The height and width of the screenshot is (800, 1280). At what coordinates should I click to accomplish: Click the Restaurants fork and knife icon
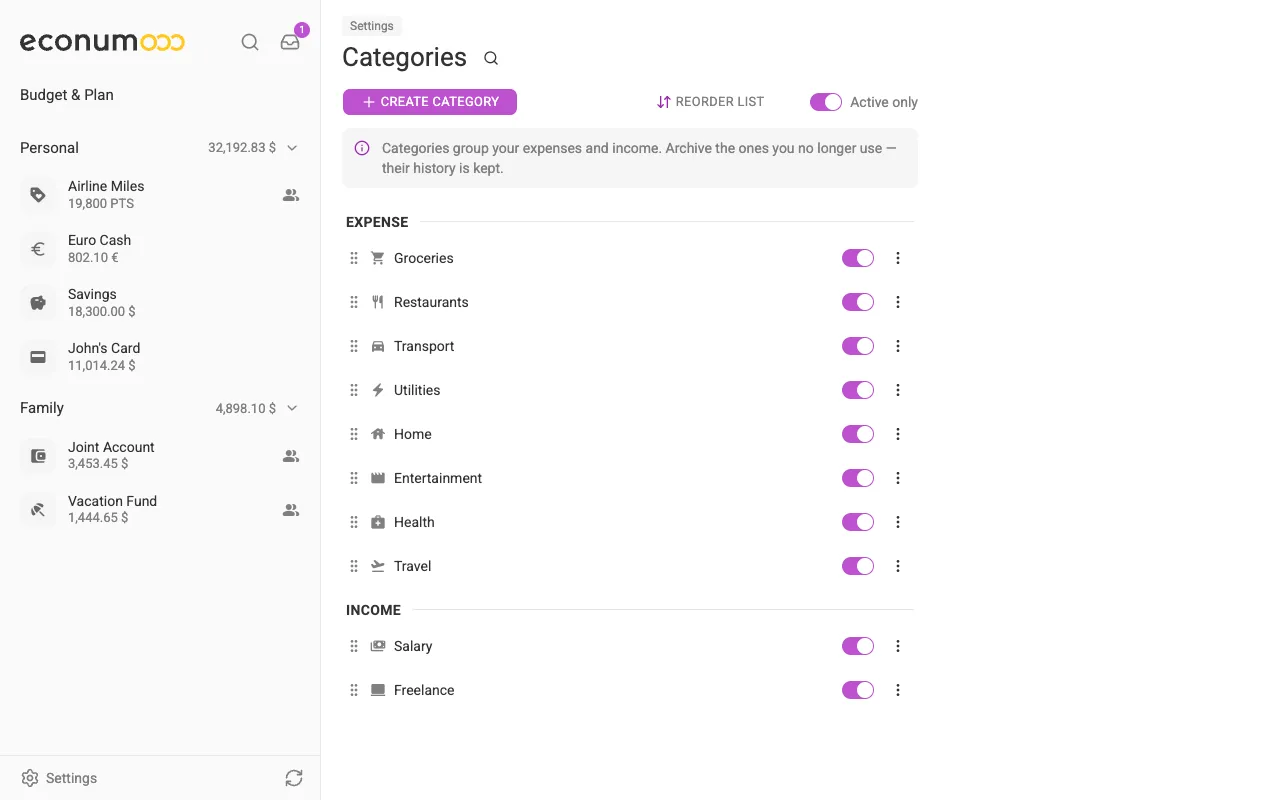[378, 302]
